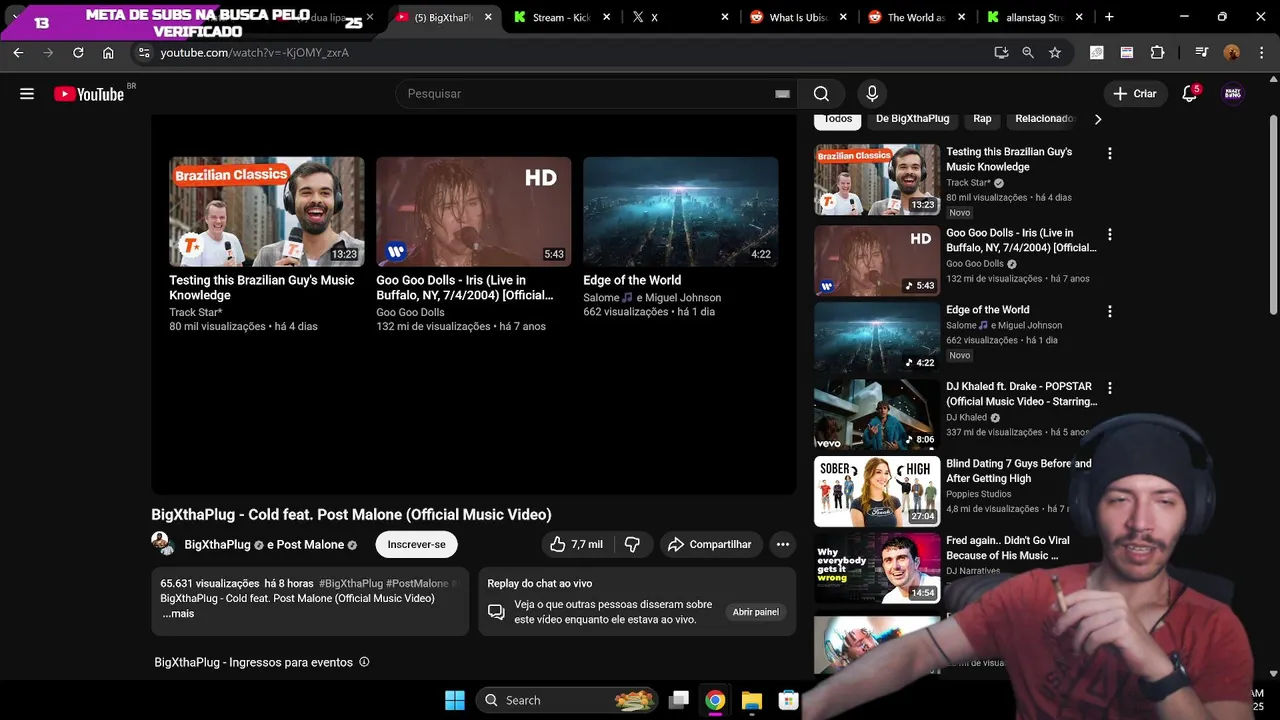The height and width of the screenshot is (720, 1280).
Task: Select the Relacionados filter chip
Action: pyautogui.click(x=1043, y=119)
